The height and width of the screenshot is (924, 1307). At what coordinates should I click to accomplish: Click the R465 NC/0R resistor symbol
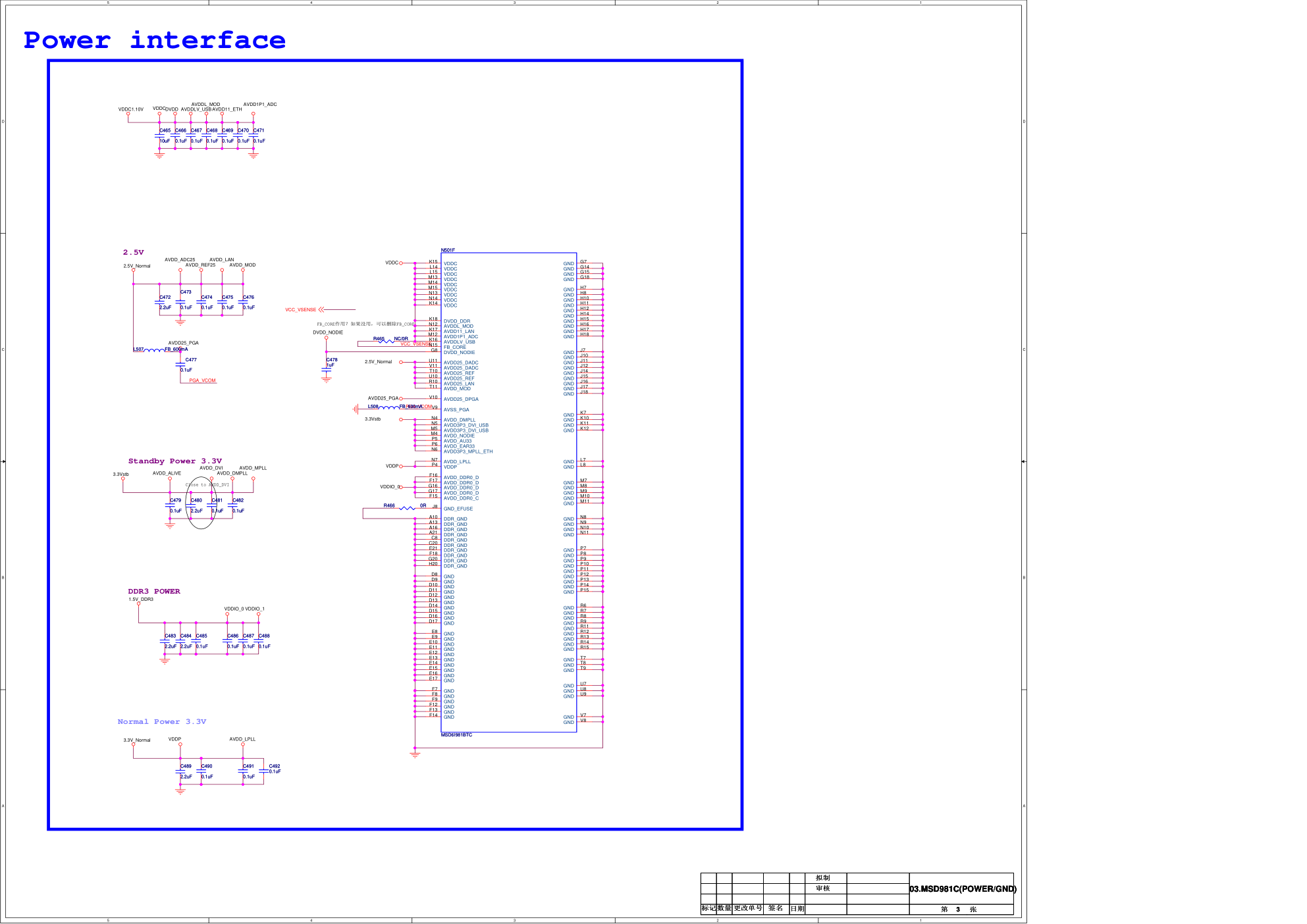pos(386,342)
